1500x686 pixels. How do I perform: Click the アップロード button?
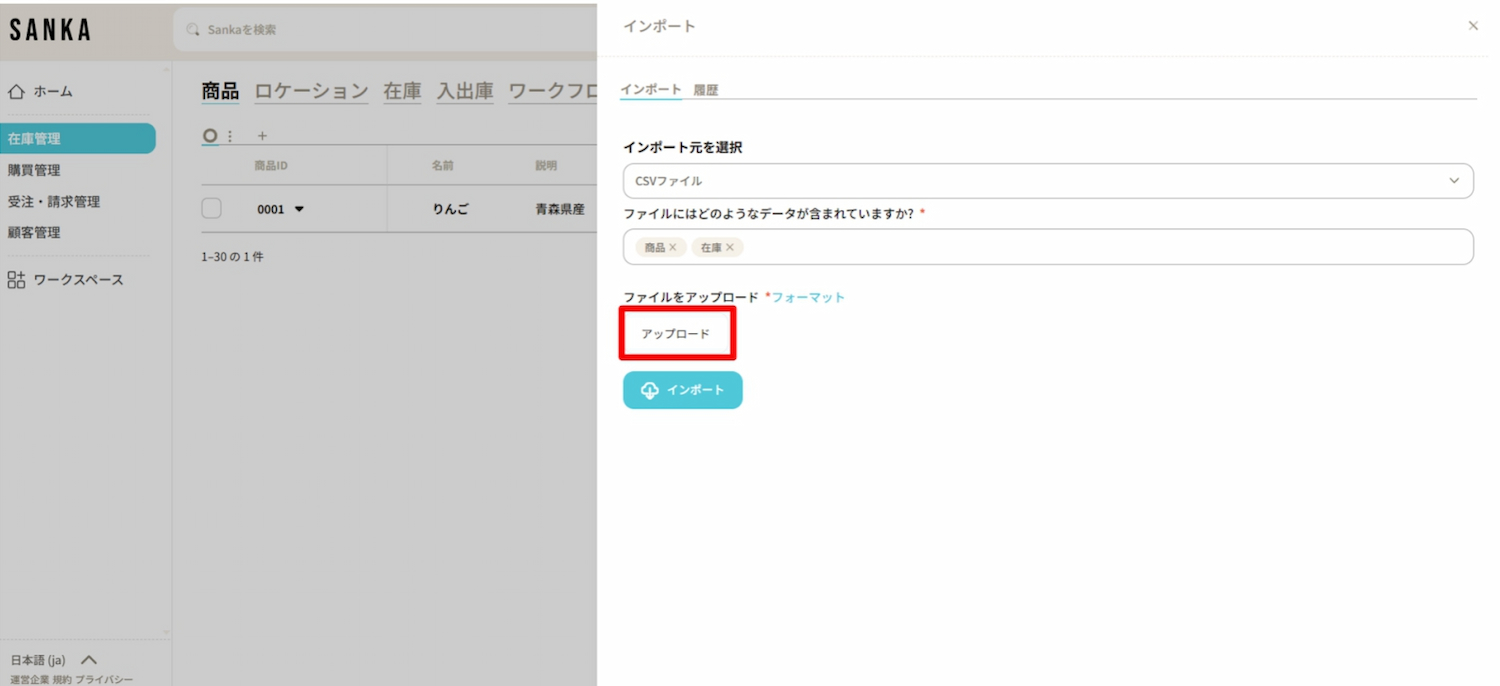(677, 334)
